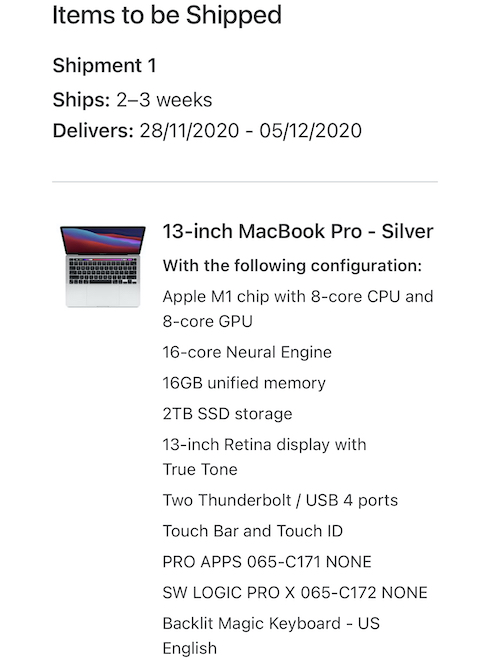The image size is (490, 661).
Task: Click the 13-inch Retina display line
Action: pyautogui.click(x=264, y=445)
